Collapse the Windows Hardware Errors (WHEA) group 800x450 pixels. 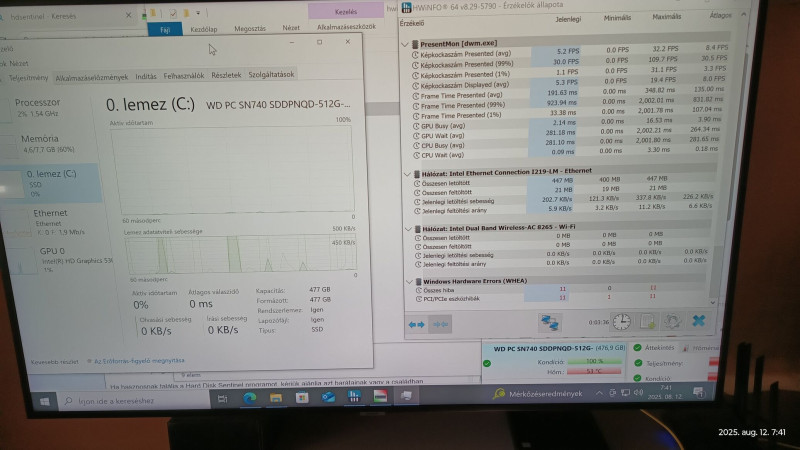(409, 282)
